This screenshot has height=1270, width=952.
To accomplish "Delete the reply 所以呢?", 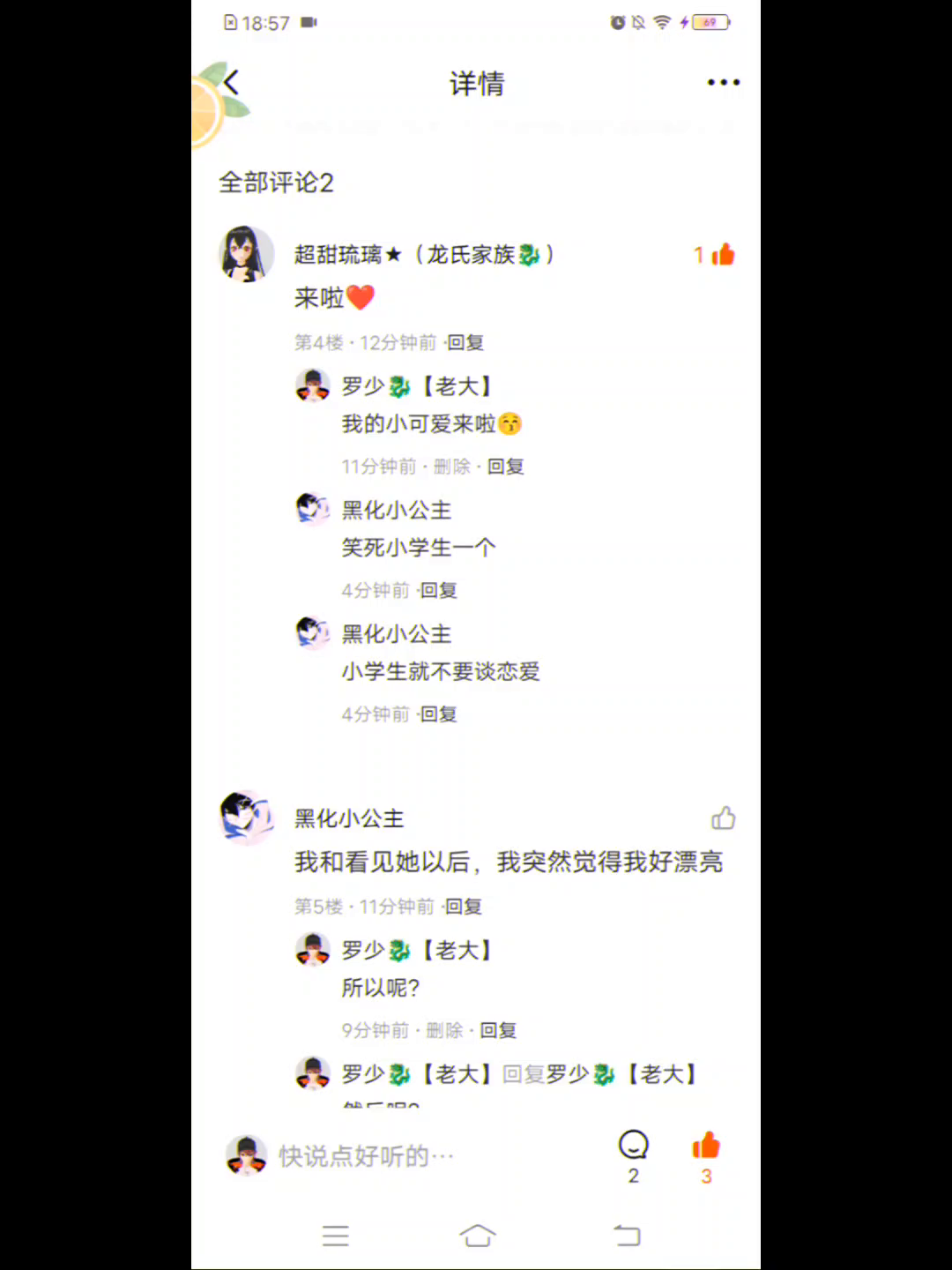I will click(444, 1030).
